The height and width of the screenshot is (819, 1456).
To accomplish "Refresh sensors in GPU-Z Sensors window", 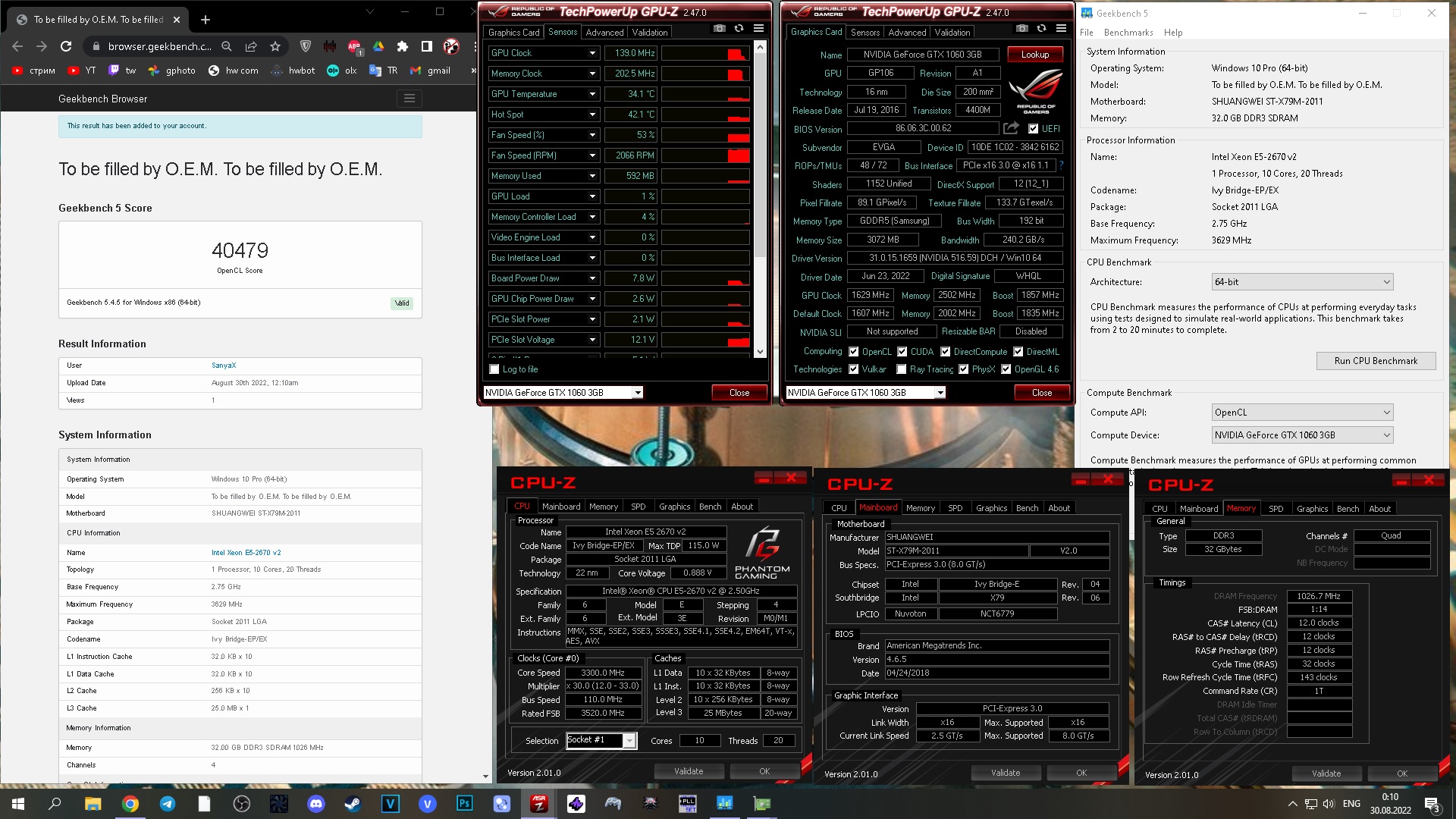I will point(739,29).
